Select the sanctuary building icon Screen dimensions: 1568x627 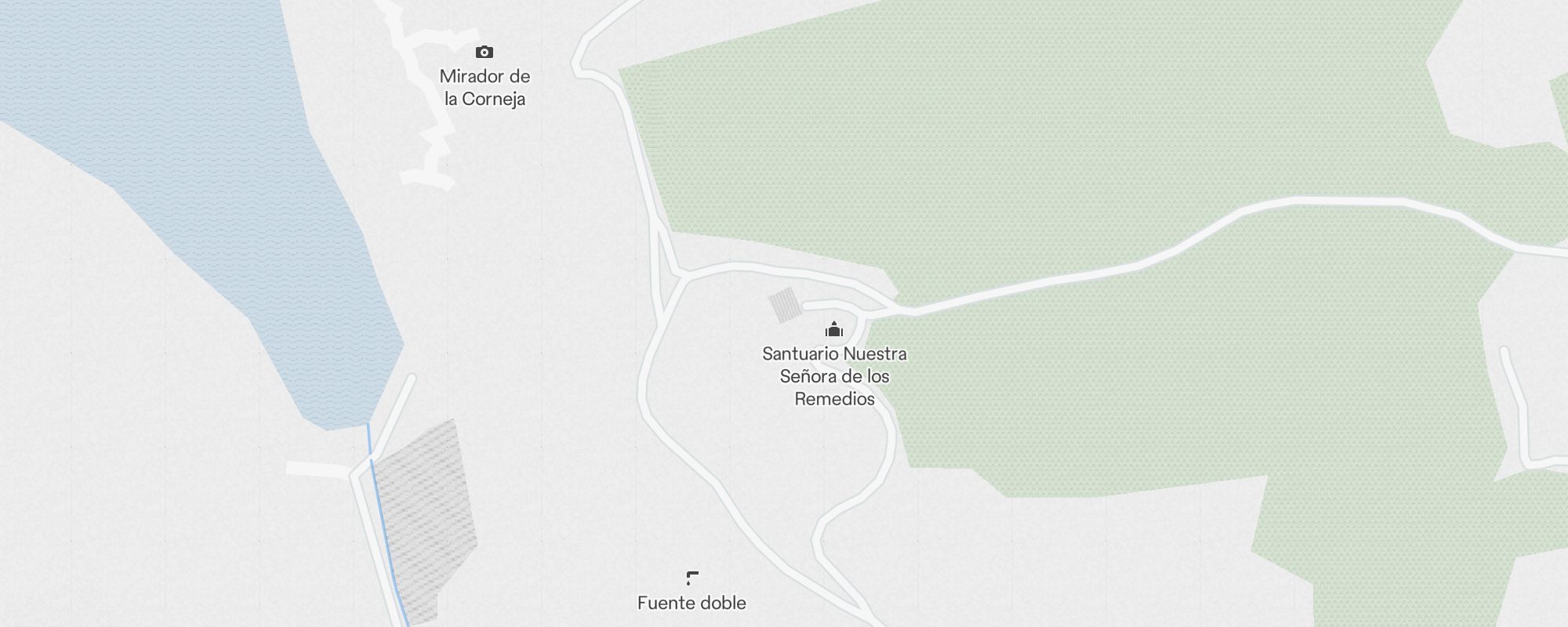[834, 329]
